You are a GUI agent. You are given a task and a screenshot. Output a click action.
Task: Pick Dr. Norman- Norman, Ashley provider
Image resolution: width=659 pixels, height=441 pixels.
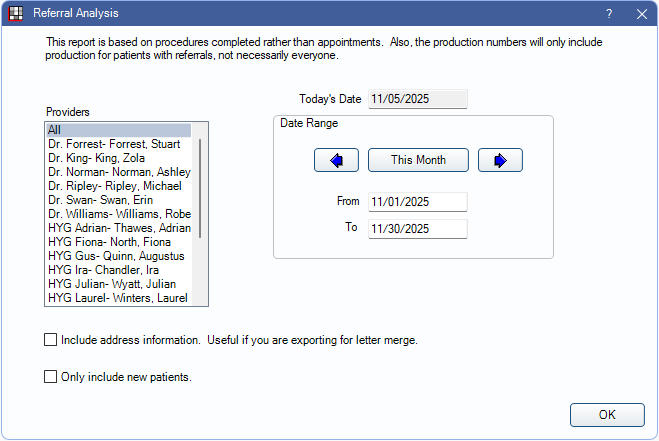click(x=118, y=172)
